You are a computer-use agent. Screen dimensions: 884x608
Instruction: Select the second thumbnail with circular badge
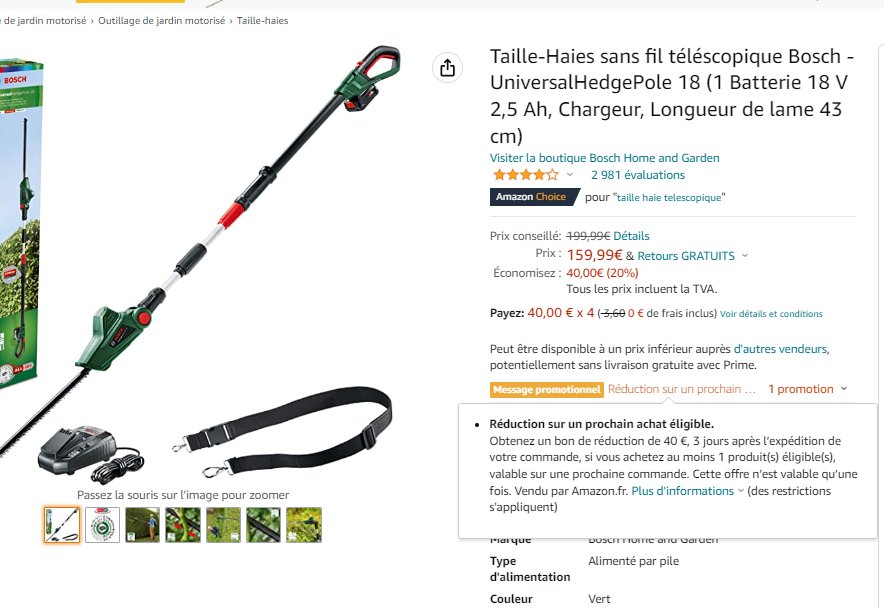point(103,525)
